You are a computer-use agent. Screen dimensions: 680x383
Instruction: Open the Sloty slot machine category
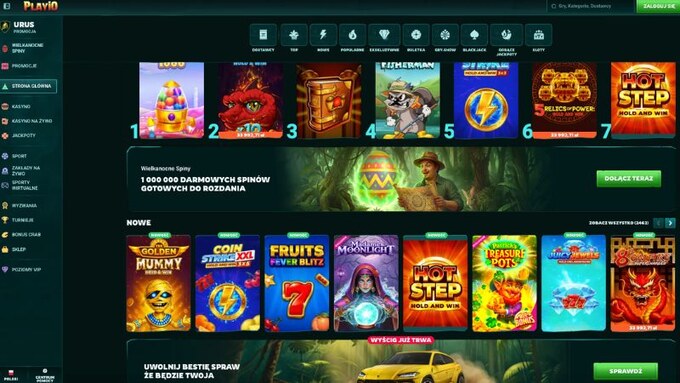(x=539, y=35)
